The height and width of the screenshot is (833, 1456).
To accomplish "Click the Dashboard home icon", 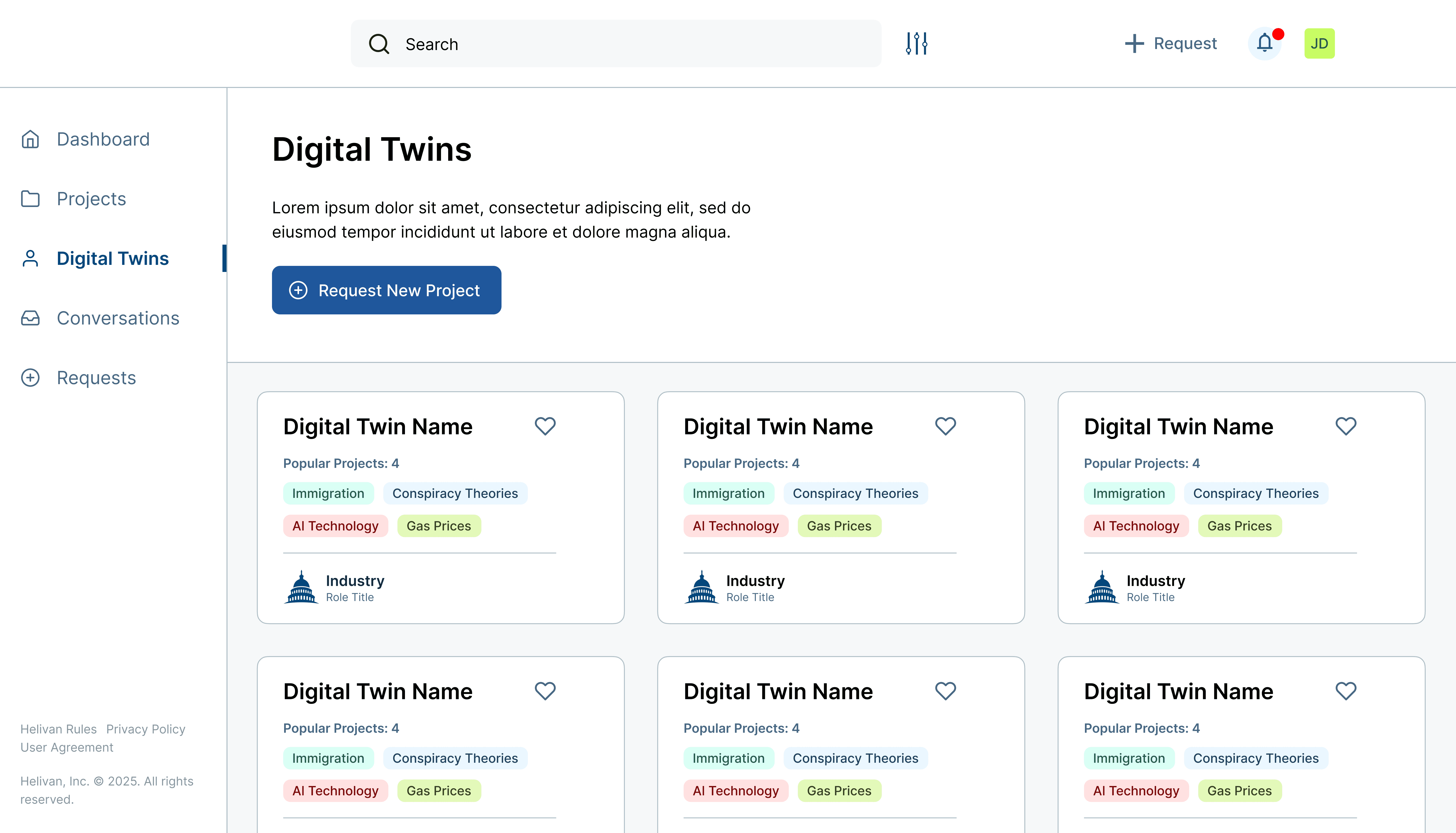I will click(30, 139).
